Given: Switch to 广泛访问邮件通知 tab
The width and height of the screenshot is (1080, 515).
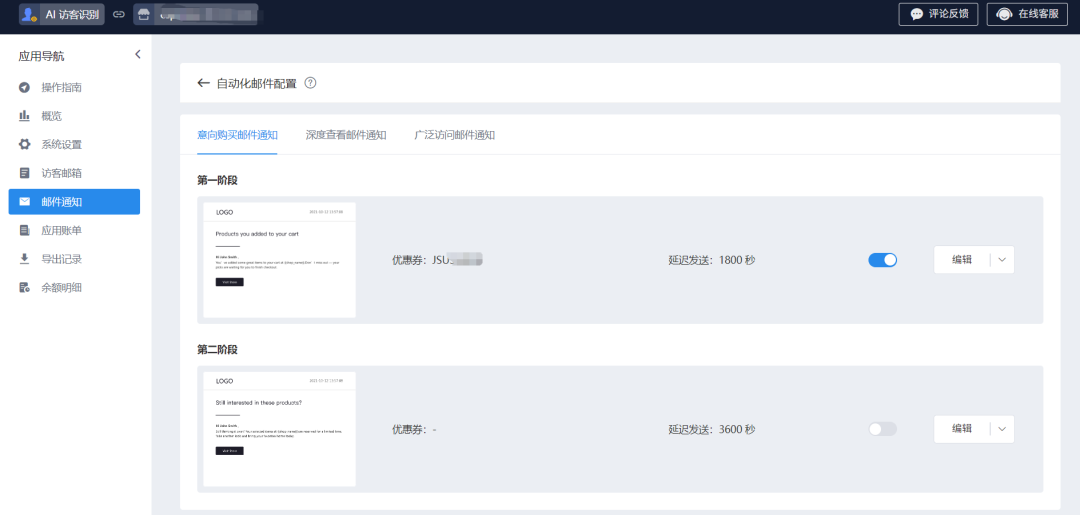Looking at the screenshot, I should point(455,135).
